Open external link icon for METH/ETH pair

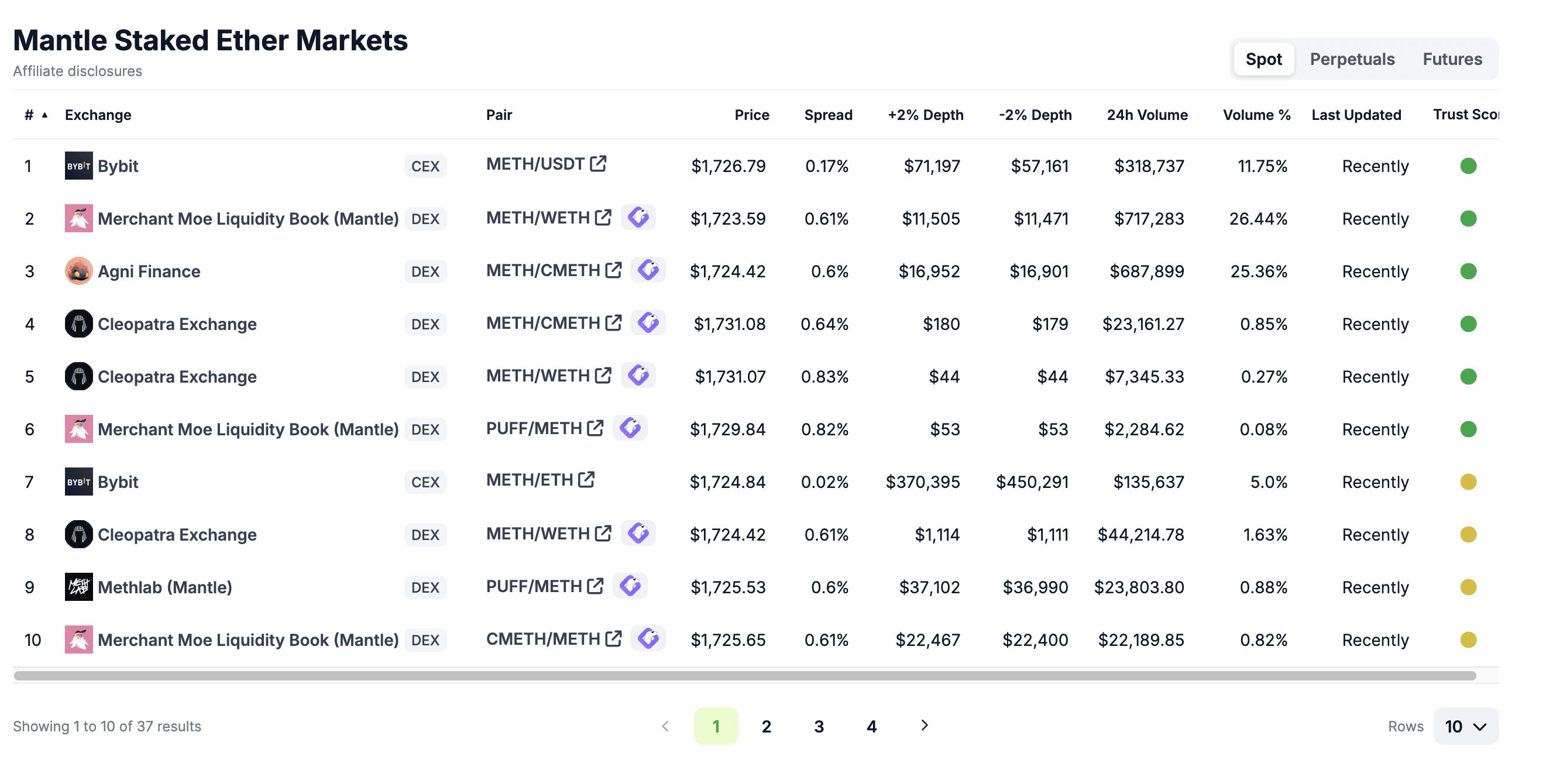point(586,480)
